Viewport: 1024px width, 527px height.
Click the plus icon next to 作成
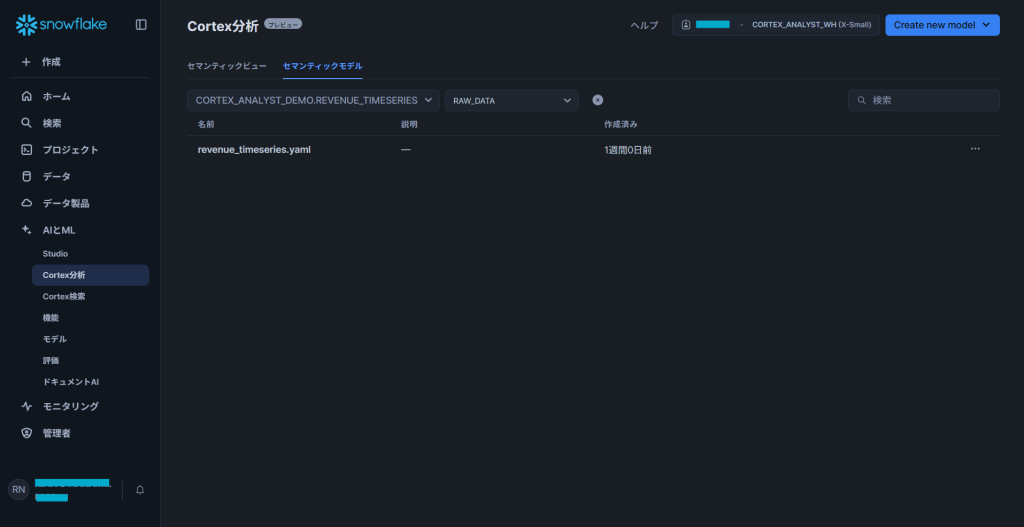[x=26, y=62]
